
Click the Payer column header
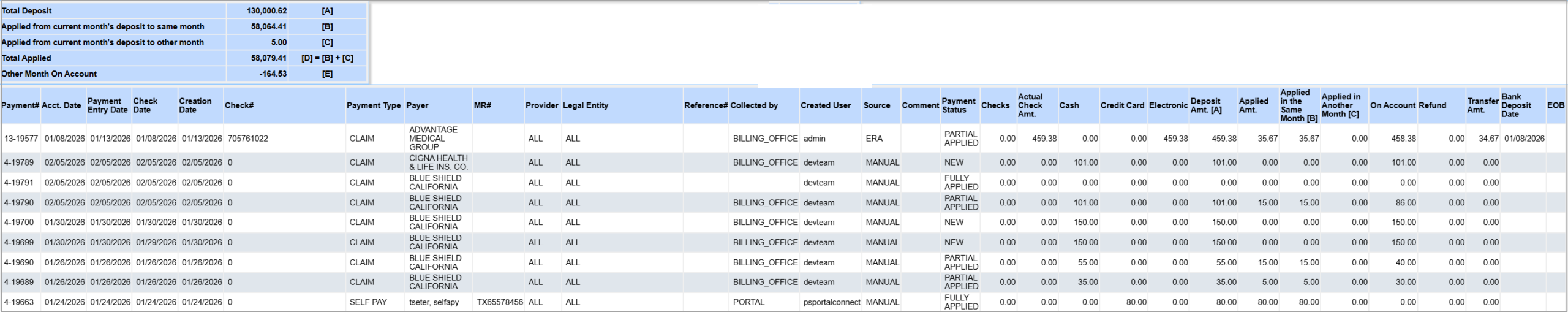pyautogui.click(x=418, y=105)
